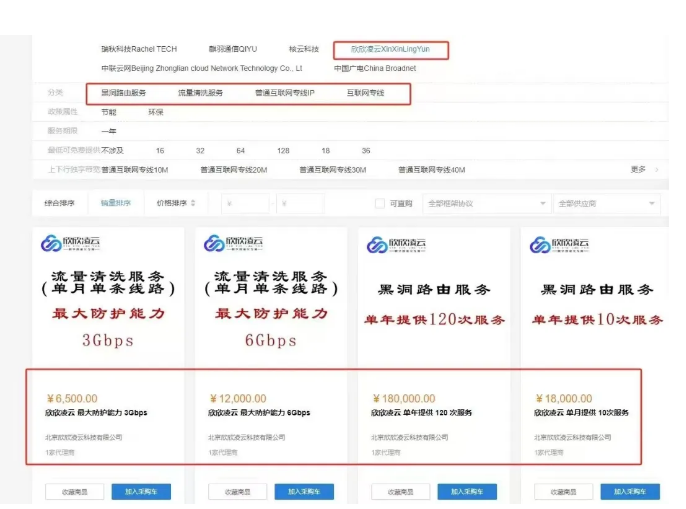Choose 环保 policy attribute

[156, 112]
